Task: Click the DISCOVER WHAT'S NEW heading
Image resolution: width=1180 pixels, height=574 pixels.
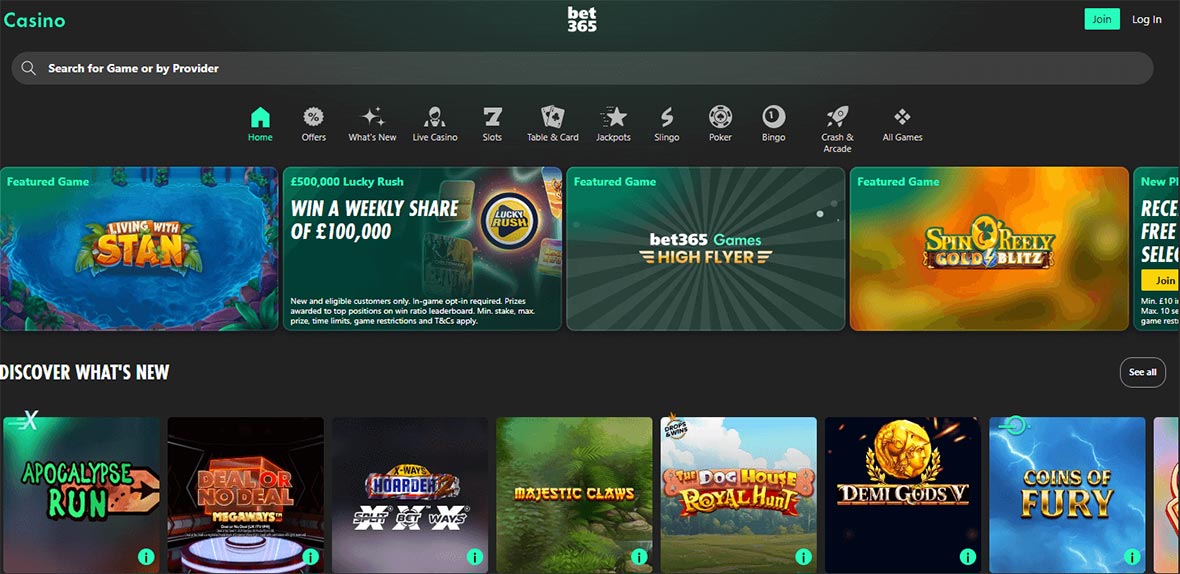Action: pos(84,372)
